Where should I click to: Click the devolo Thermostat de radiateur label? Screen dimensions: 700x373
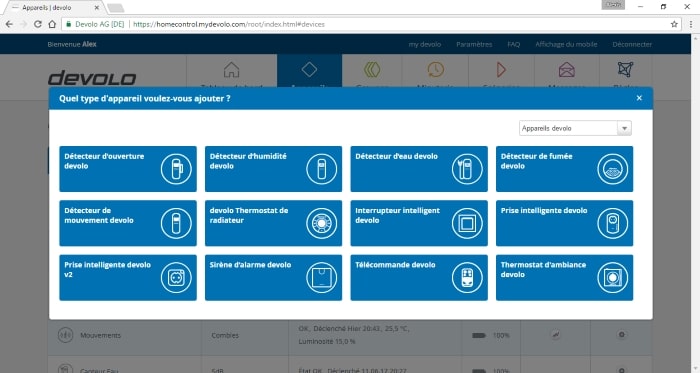249,216
